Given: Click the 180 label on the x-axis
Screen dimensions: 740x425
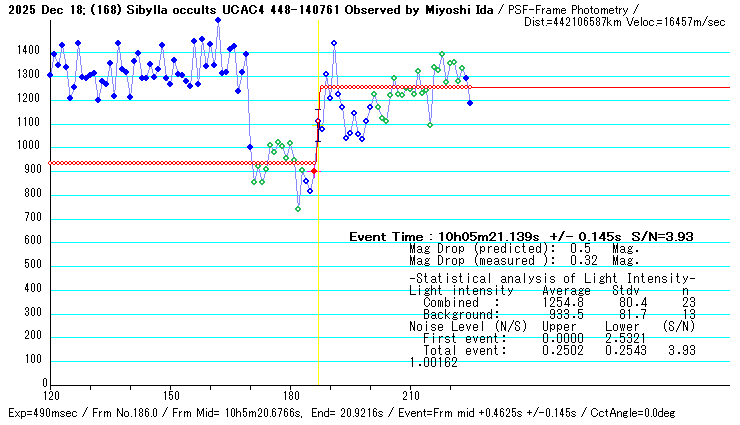Looking at the screenshot, I should 291,394.
